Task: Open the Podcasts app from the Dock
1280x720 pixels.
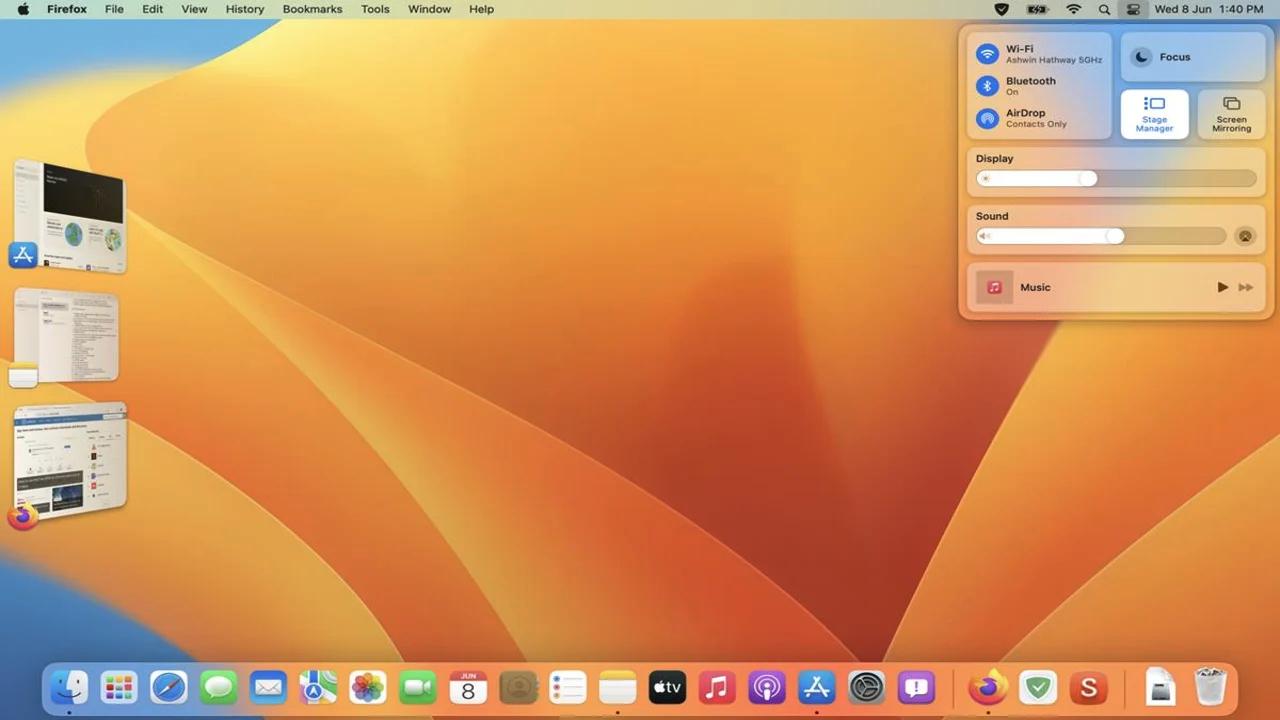Action: coord(766,687)
